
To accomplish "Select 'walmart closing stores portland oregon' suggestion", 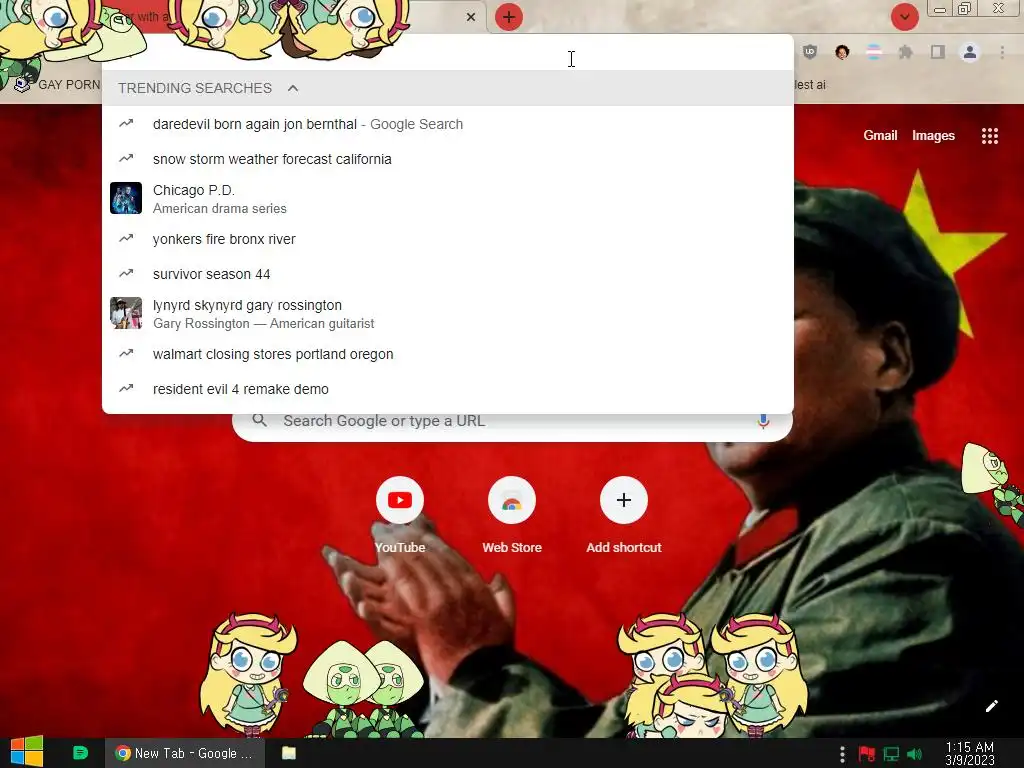I will 448,354.
